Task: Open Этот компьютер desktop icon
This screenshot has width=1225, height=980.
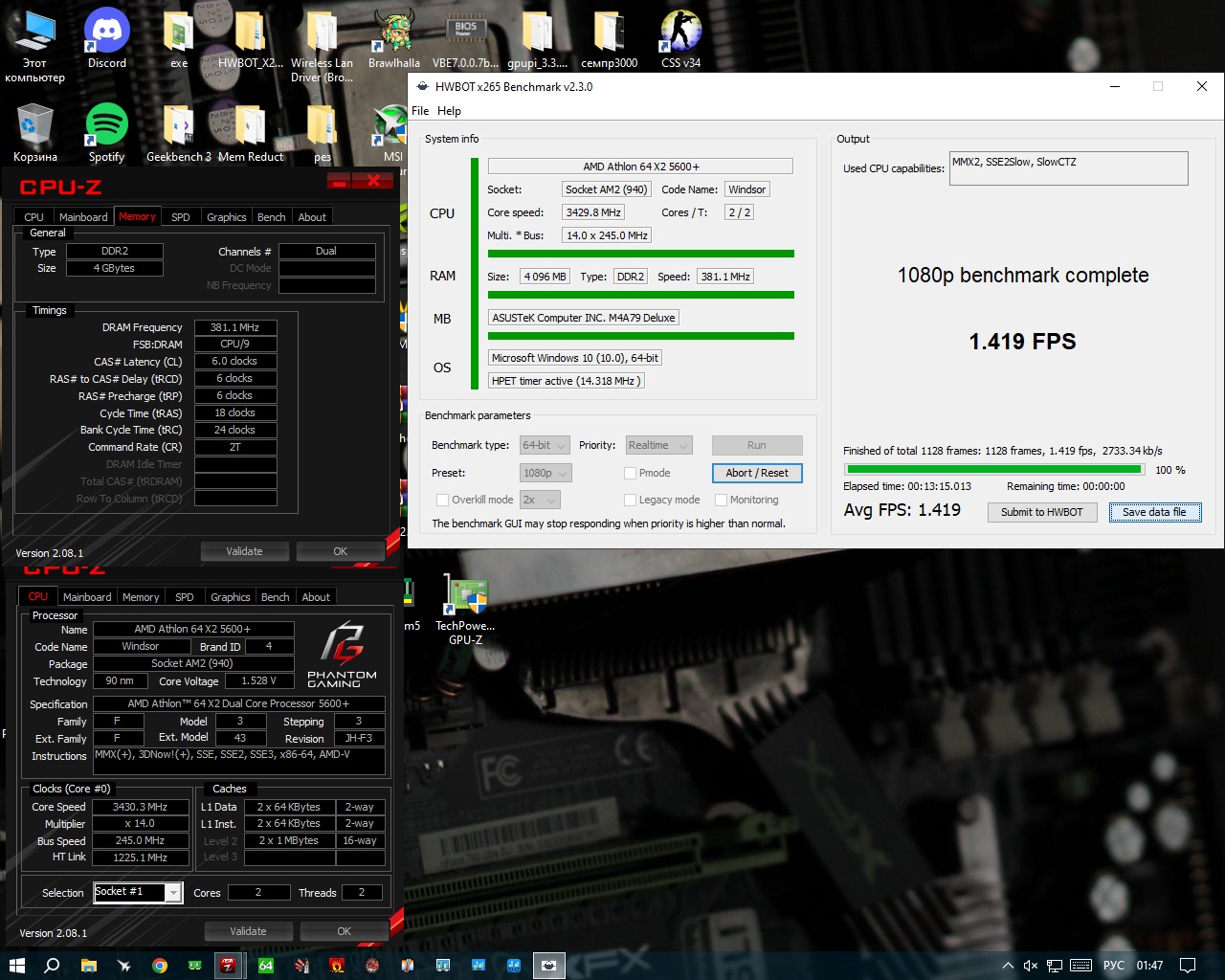Action: 34,46
